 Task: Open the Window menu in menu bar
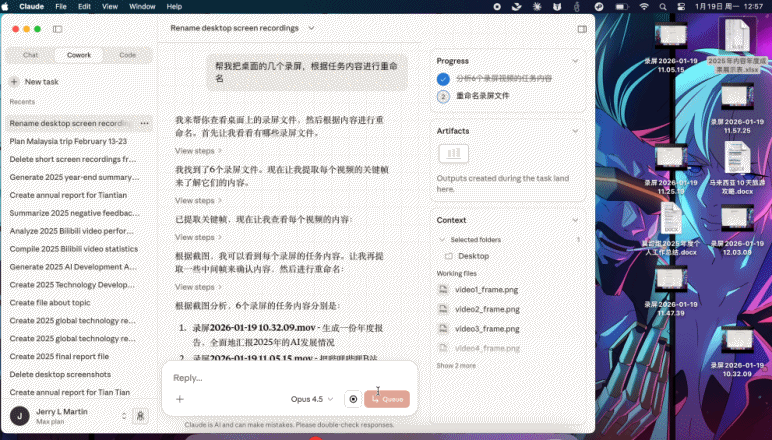pos(142,6)
